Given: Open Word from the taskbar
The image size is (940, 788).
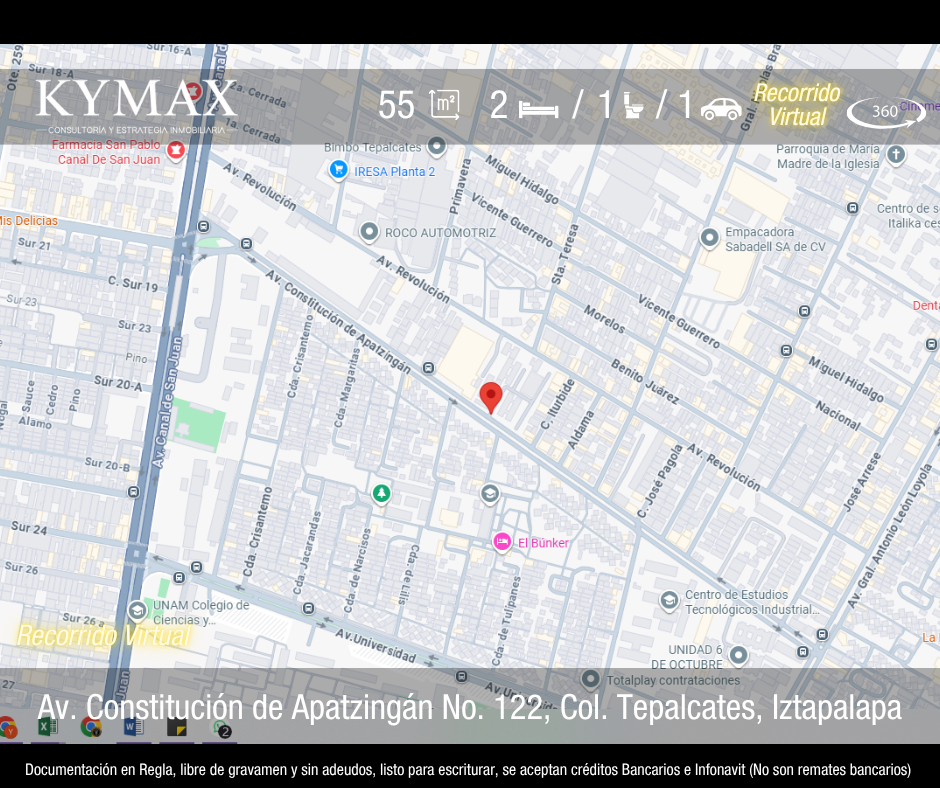Looking at the screenshot, I should pos(133,727).
